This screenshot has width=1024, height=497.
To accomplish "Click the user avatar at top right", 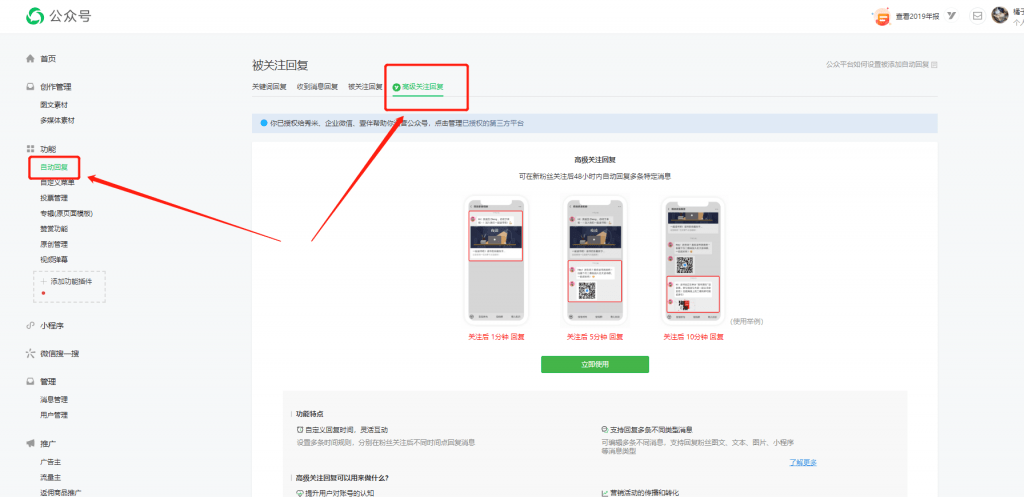I will (999, 15).
